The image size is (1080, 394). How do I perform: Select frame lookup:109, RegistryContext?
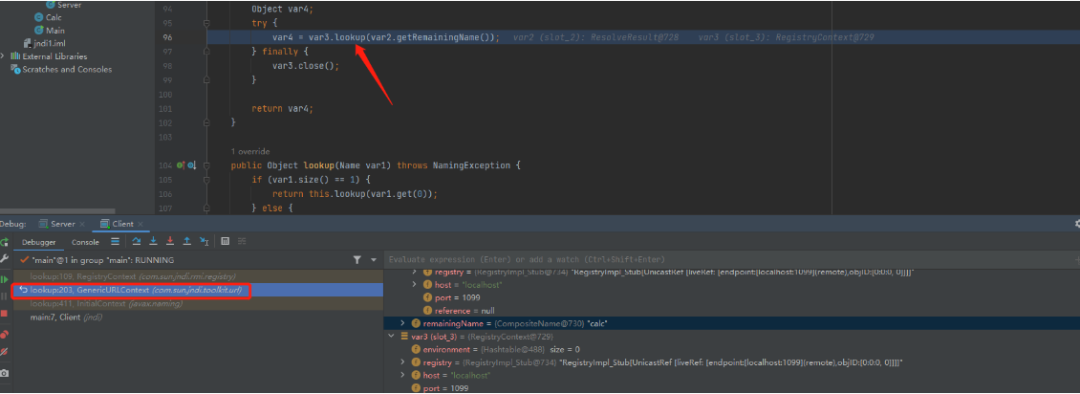pos(198,276)
